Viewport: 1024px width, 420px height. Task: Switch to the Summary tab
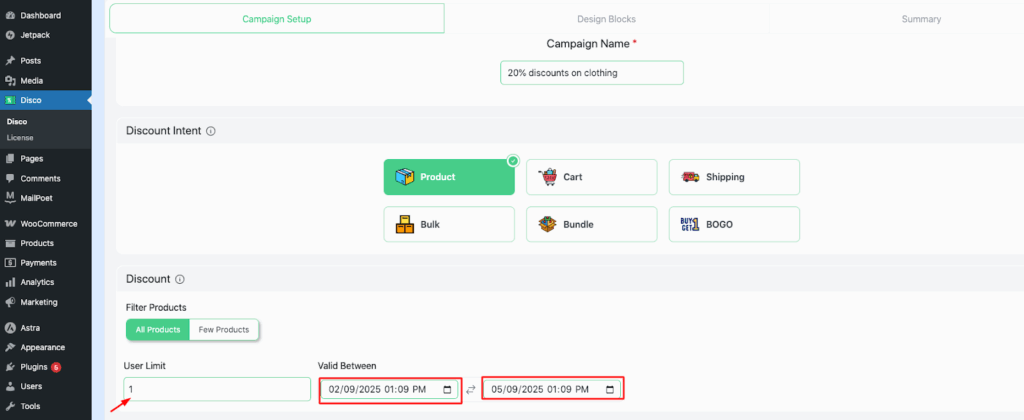point(921,19)
